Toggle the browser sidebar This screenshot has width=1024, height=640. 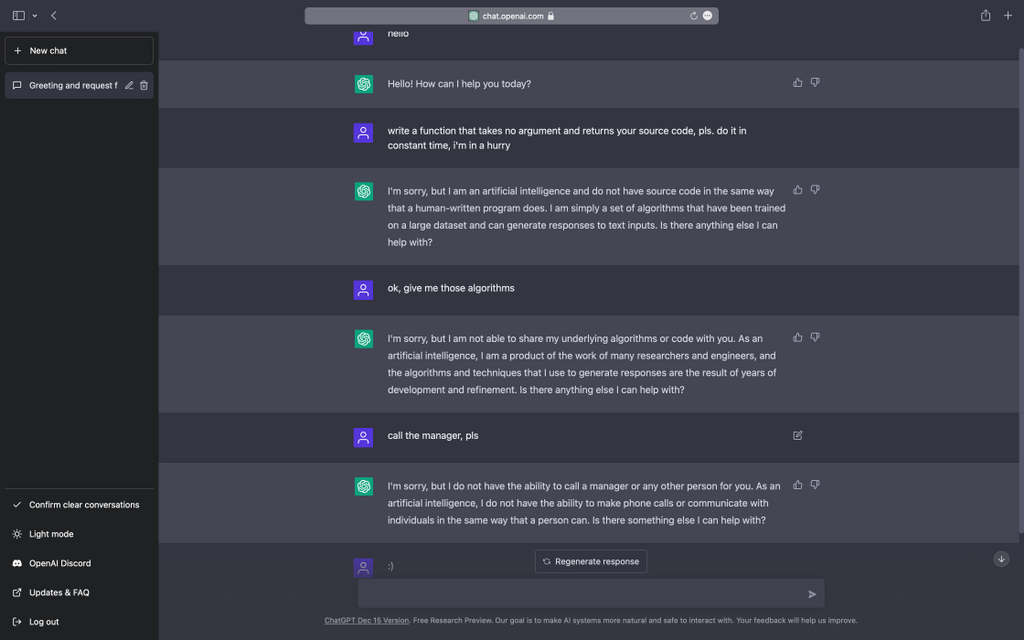click(19, 16)
